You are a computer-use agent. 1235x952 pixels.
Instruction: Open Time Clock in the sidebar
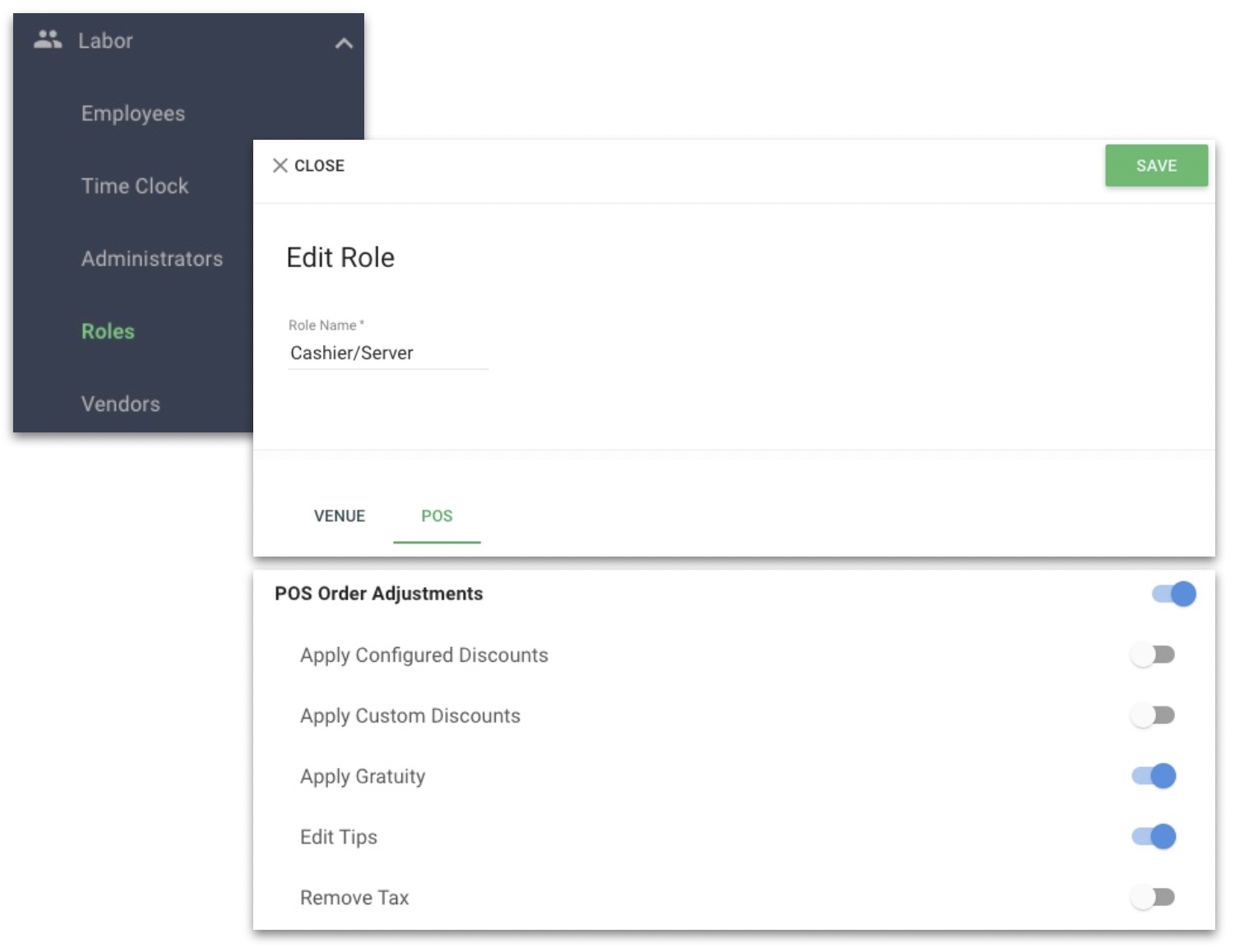[135, 186]
